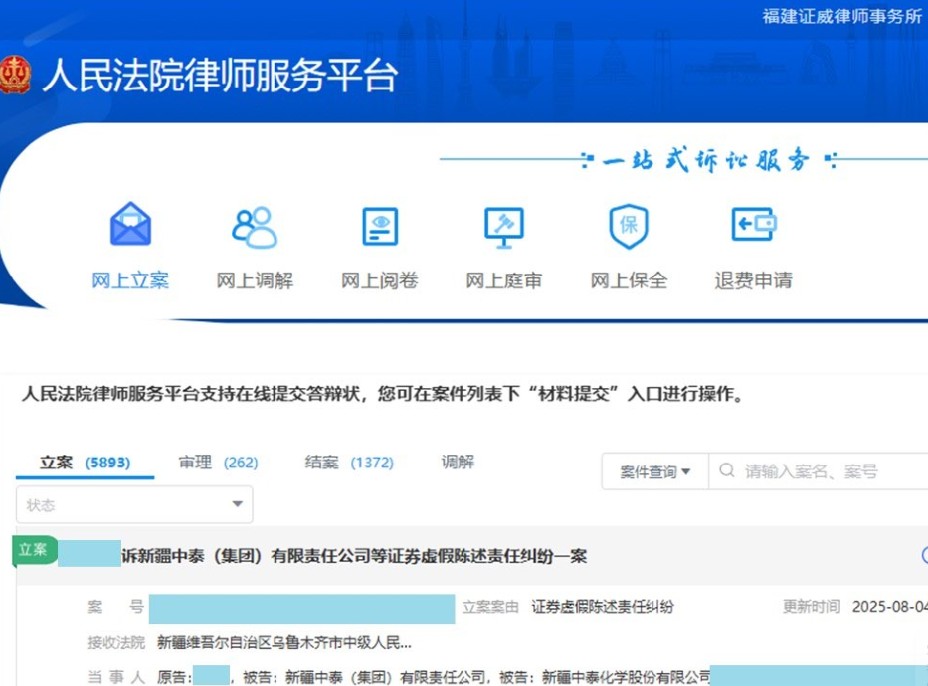Click the 网上立案 label

(x=130, y=280)
